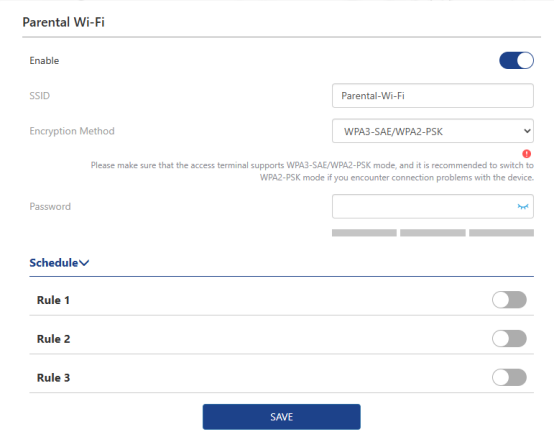
Task: Click the Encryption Method dropdown arrow
Action: pos(527,131)
